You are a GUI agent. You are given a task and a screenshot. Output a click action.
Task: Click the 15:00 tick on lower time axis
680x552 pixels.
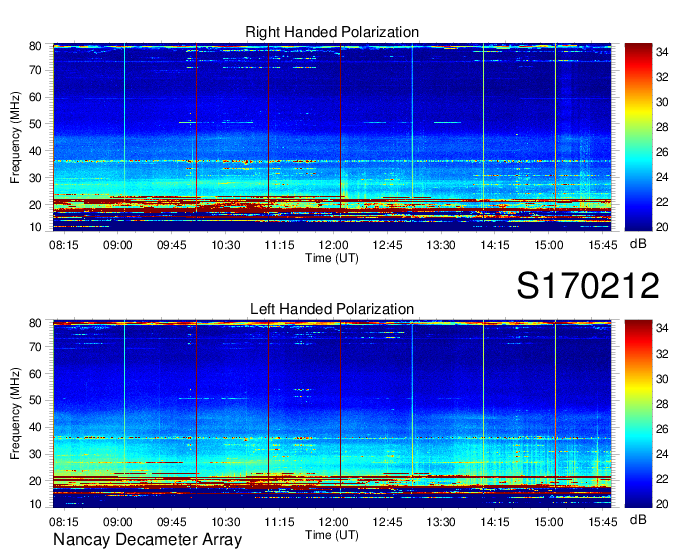click(549, 522)
